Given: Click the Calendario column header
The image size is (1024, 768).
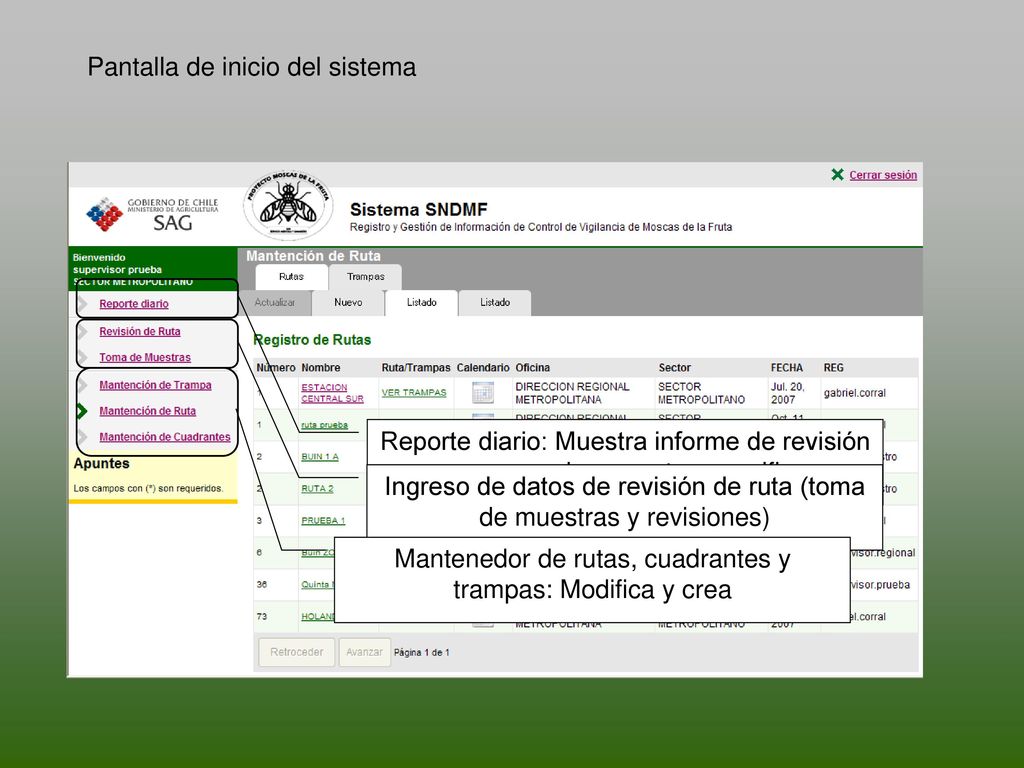Looking at the screenshot, I should pos(483,368).
